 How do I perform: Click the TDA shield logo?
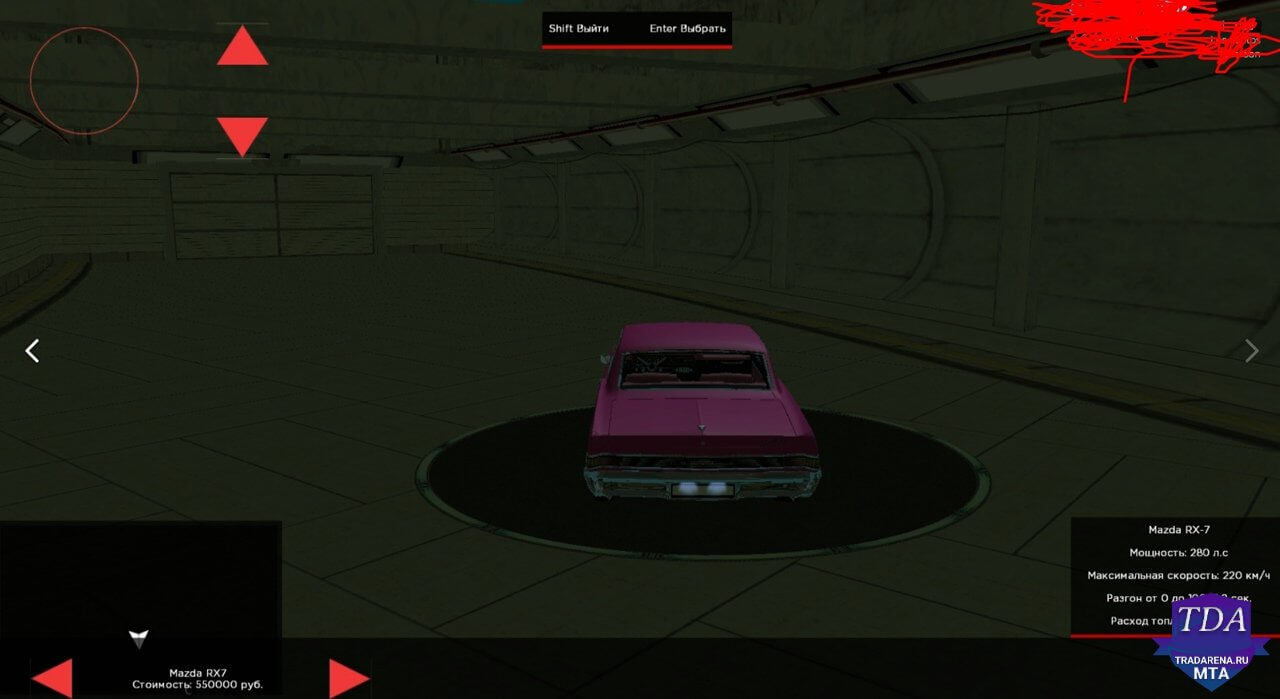[x=1211, y=642]
